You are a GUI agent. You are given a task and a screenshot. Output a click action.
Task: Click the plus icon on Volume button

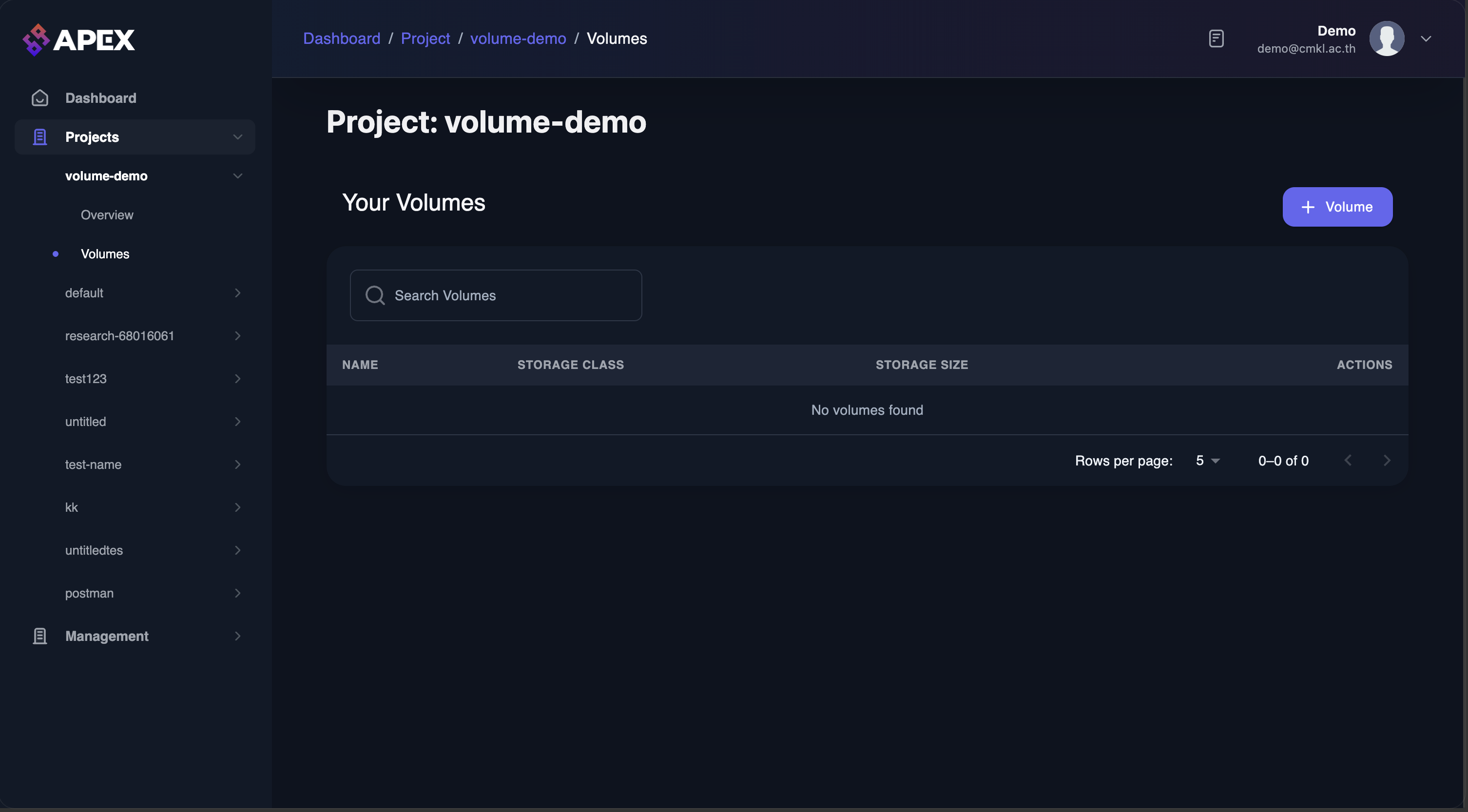pyautogui.click(x=1308, y=207)
